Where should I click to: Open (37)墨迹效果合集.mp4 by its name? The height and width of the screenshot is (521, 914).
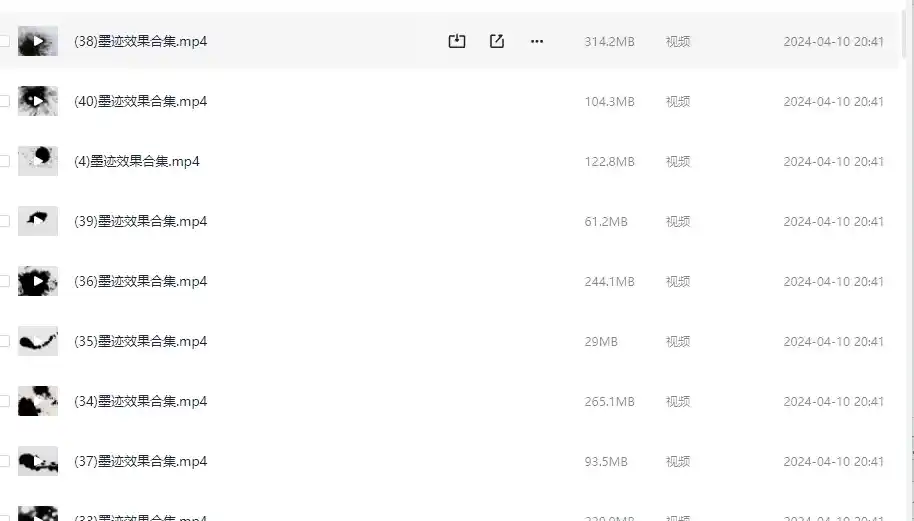(x=141, y=461)
